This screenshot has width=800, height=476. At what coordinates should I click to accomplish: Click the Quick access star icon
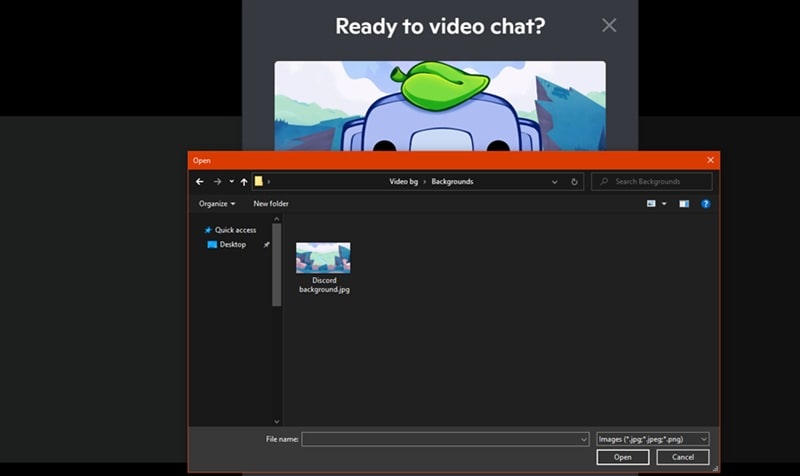click(x=208, y=230)
